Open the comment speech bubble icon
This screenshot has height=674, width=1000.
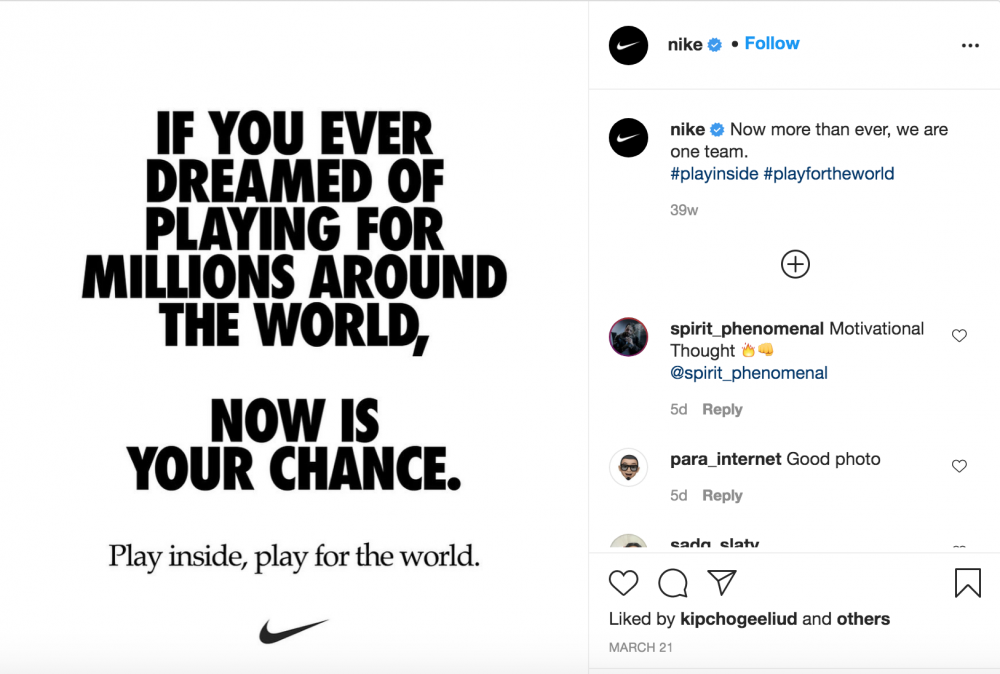673,583
